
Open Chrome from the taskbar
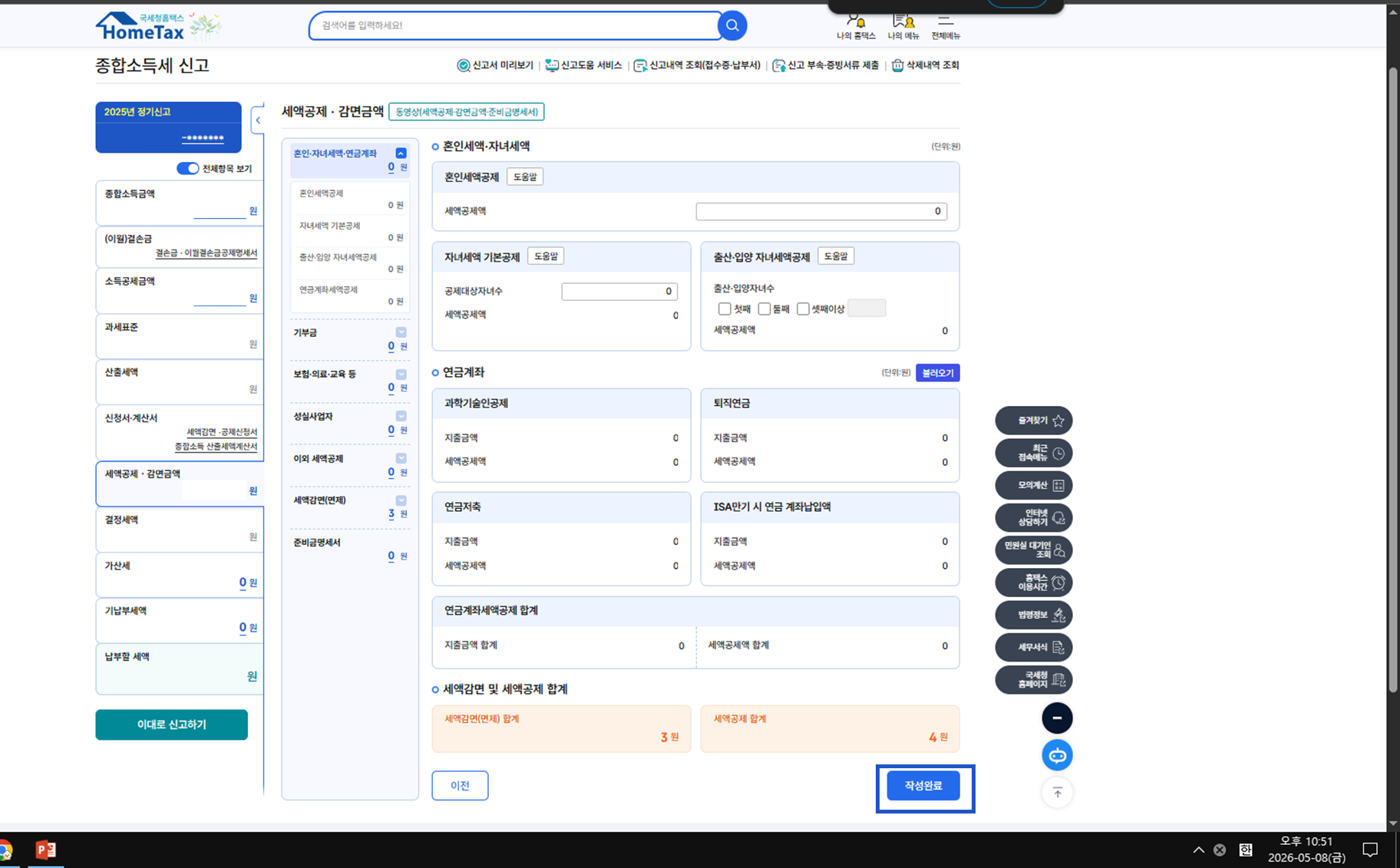5,850
